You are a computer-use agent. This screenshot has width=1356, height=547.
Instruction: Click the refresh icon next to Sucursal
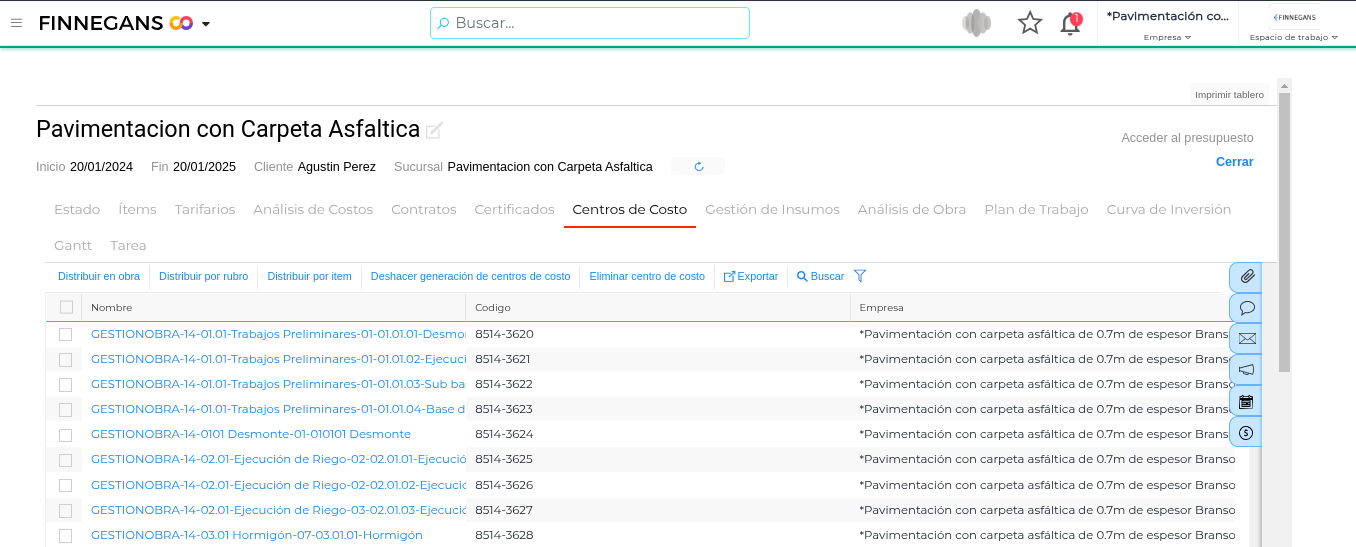click(x=698, y=167)
